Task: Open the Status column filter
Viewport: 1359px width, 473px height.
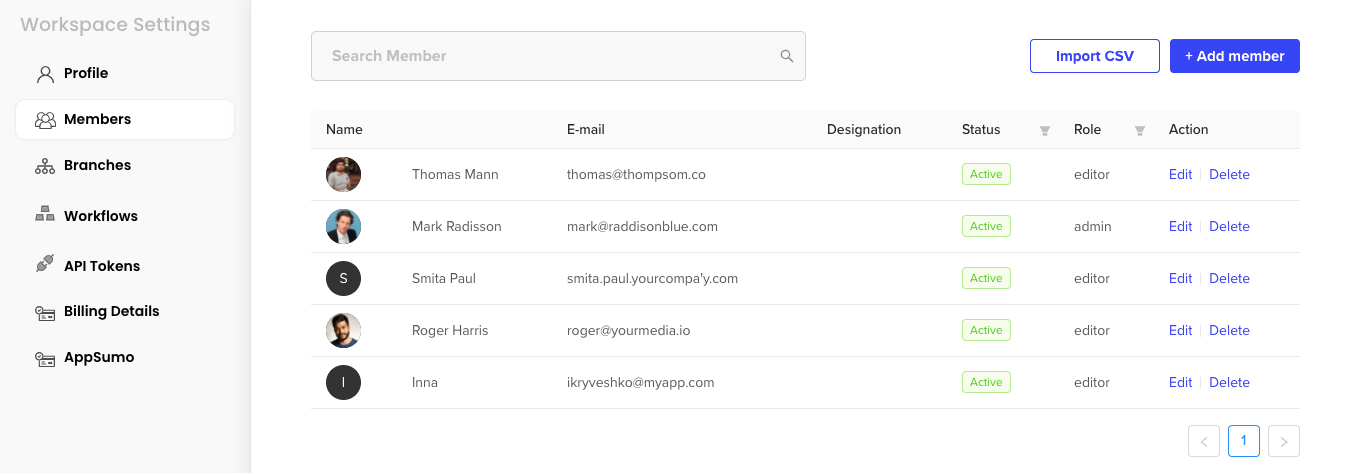Action: click(x=1045, y=130)
